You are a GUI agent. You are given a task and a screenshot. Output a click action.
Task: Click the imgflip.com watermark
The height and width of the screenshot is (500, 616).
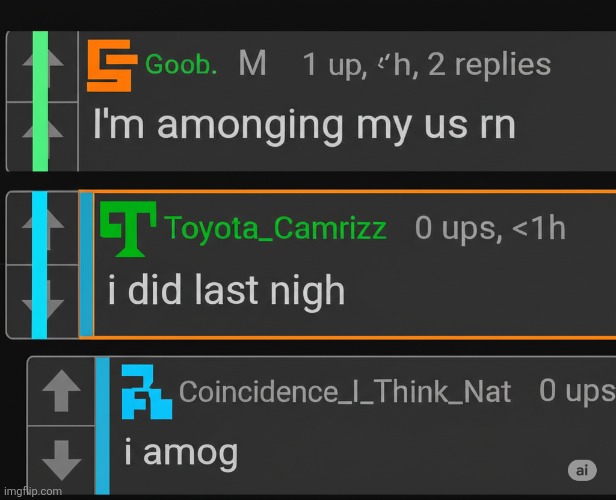31,491
